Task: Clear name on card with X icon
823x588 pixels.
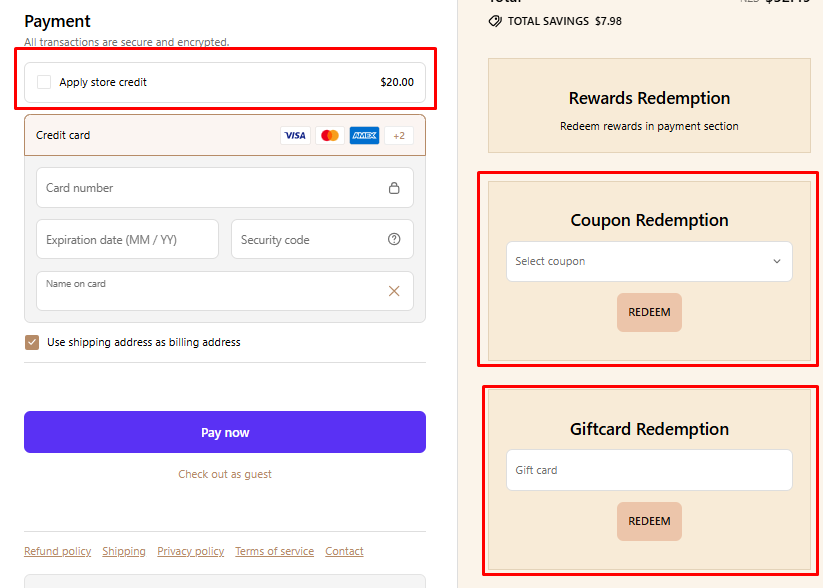Action: click(x=394, y=291)
